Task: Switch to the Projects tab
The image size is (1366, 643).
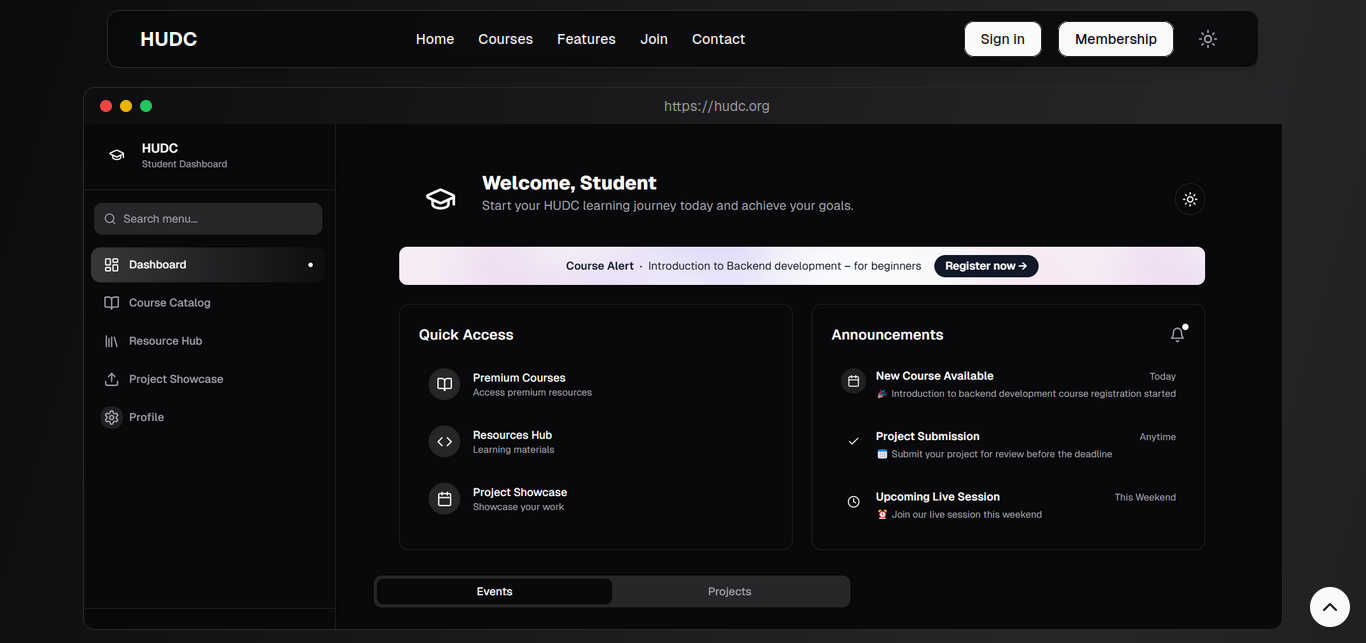Action: 729,591
